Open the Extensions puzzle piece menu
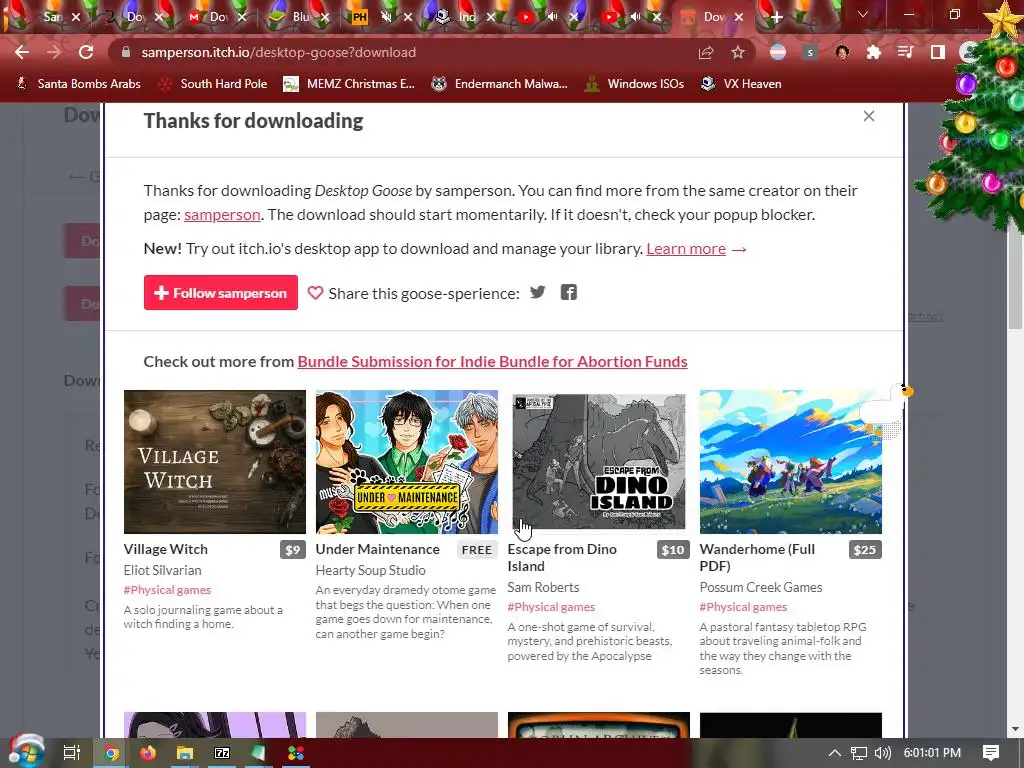The image size is (1024, 768). (874, 52)
